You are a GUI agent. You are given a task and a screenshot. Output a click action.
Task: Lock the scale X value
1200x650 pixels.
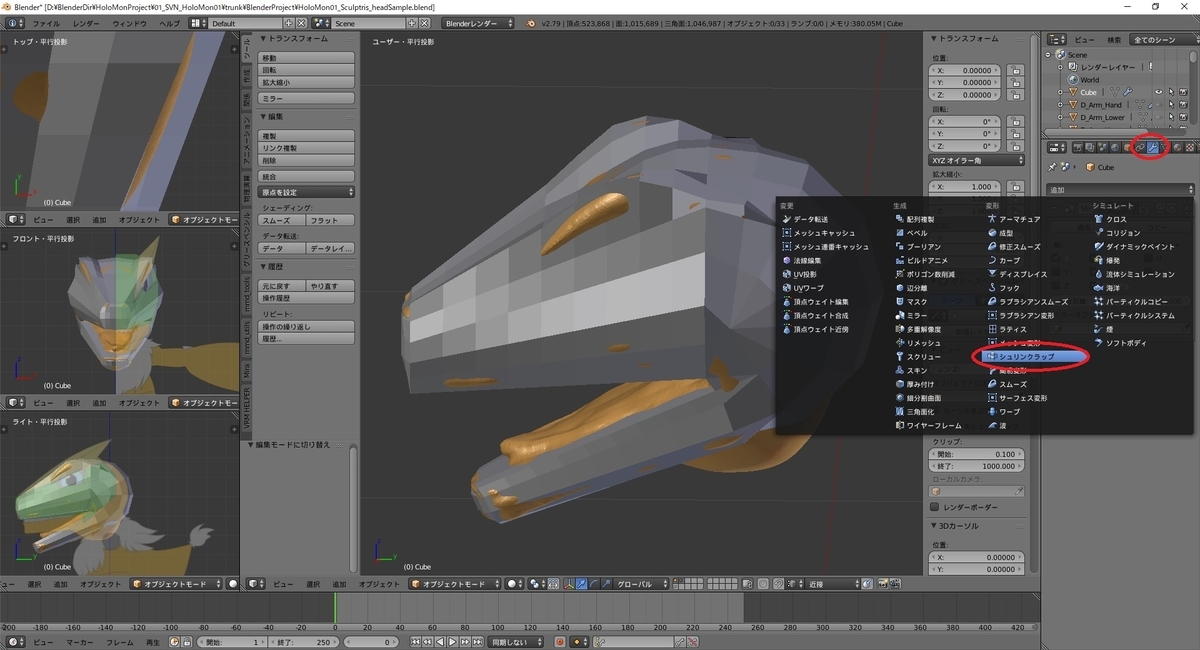1014,187
